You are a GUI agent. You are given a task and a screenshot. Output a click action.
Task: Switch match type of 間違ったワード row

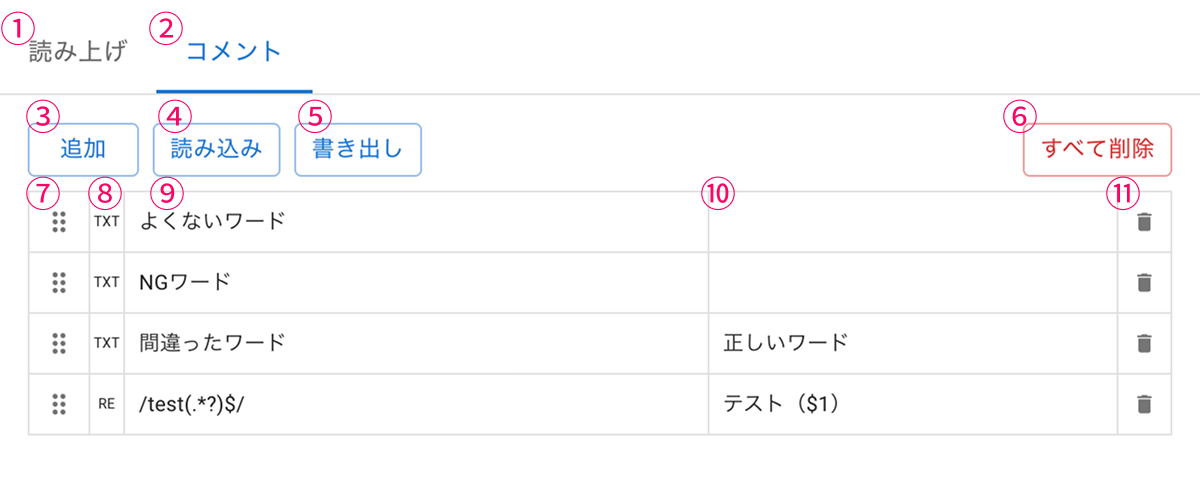(x=107, y=344)
